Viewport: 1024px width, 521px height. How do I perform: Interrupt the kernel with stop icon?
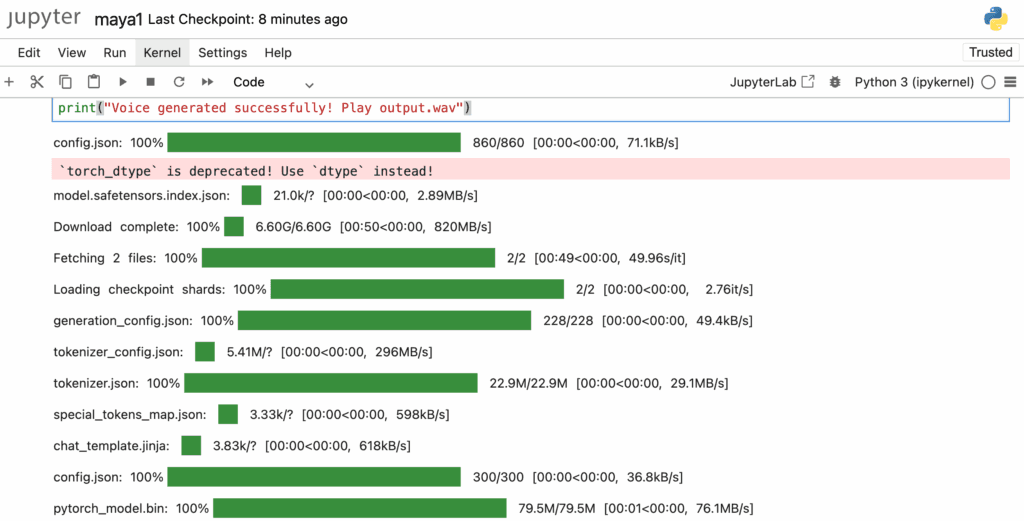pos(151,82)
